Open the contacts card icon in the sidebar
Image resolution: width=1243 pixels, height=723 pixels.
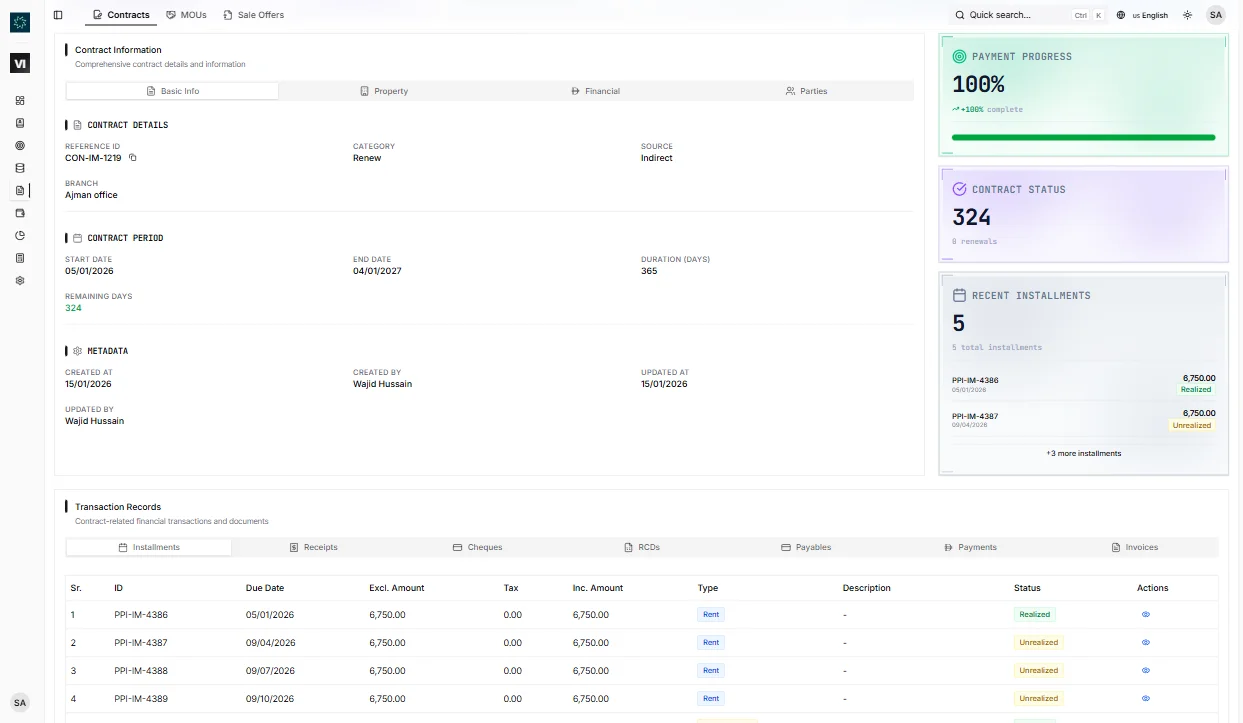pyautogui.click(x=20, y=122)
